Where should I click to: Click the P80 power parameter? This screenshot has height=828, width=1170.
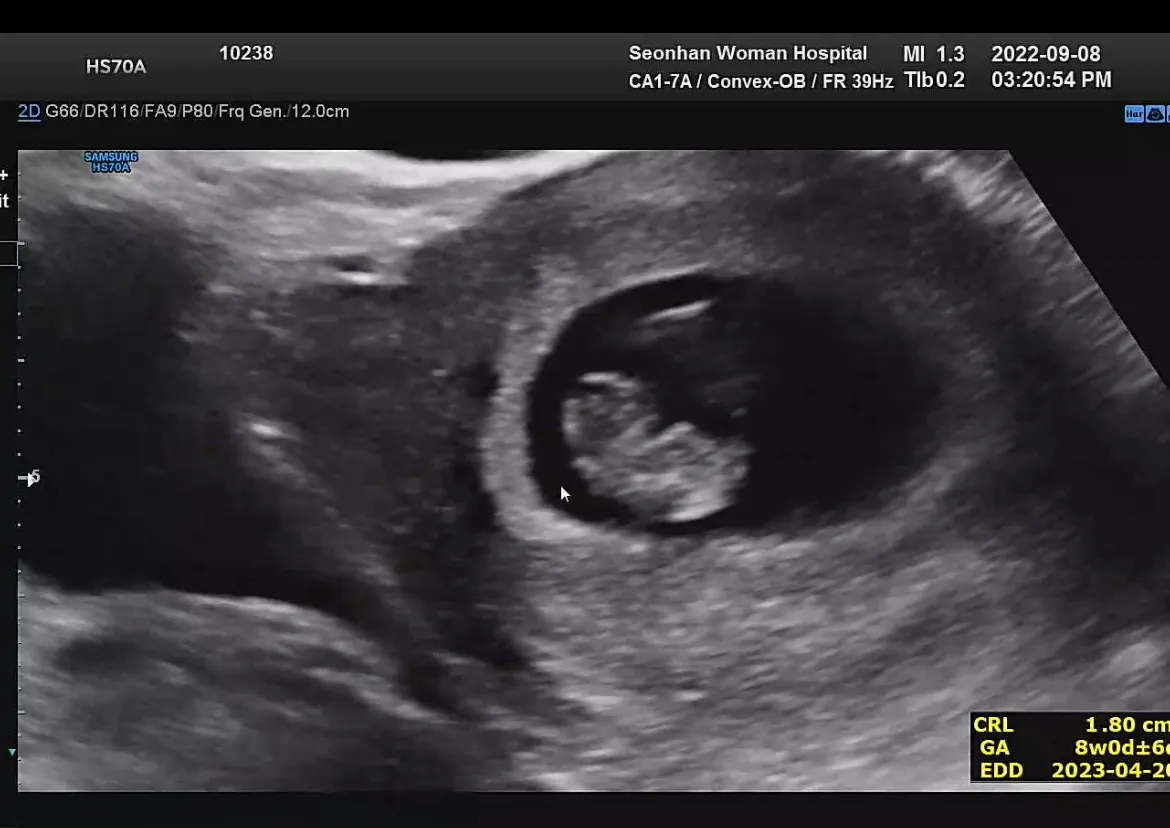click(x=198, y=111)
